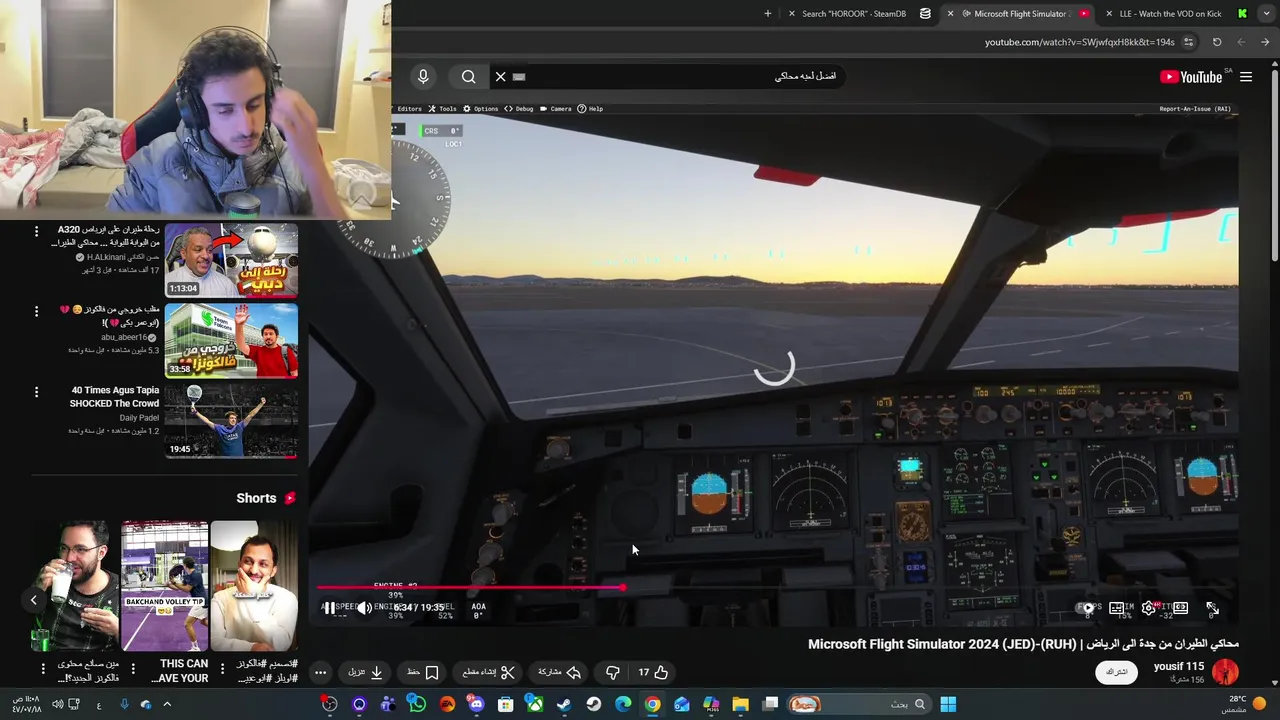Open WhatsApp from the taskbar
This screenshot has height=720, width=1280.
[x=417, y=705]
